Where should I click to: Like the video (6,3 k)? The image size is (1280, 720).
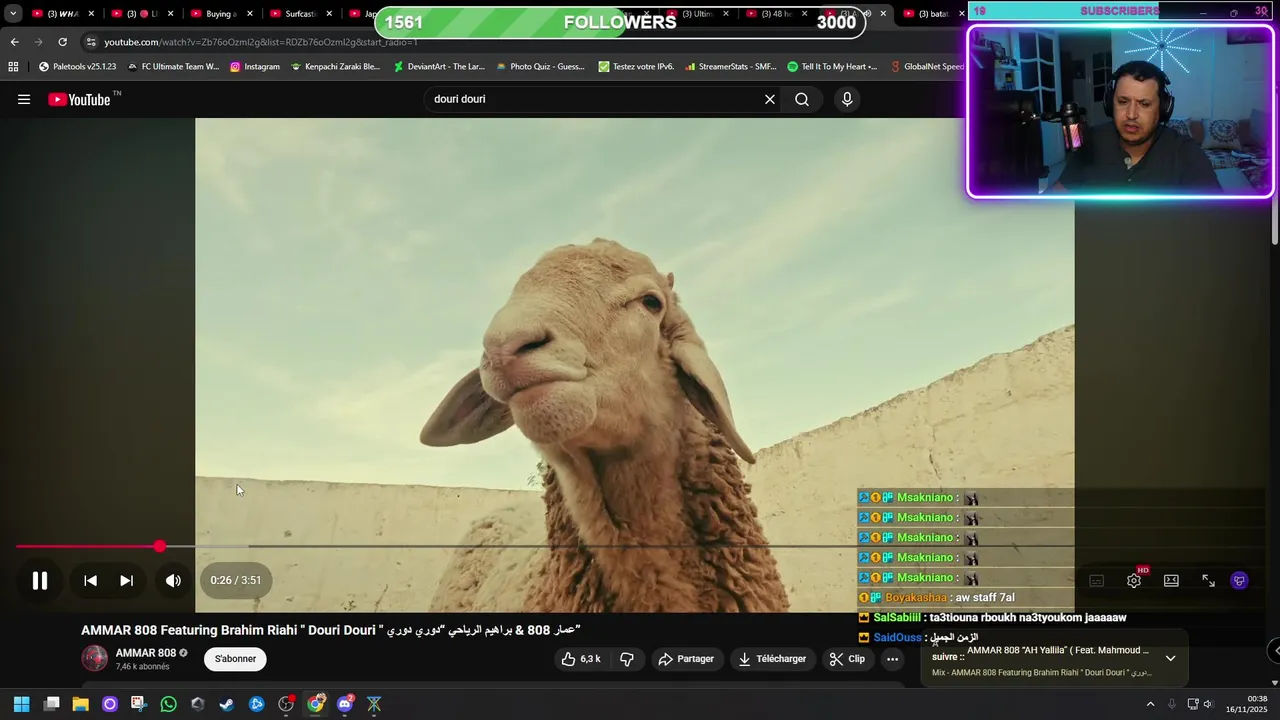[x=581, y=659]
